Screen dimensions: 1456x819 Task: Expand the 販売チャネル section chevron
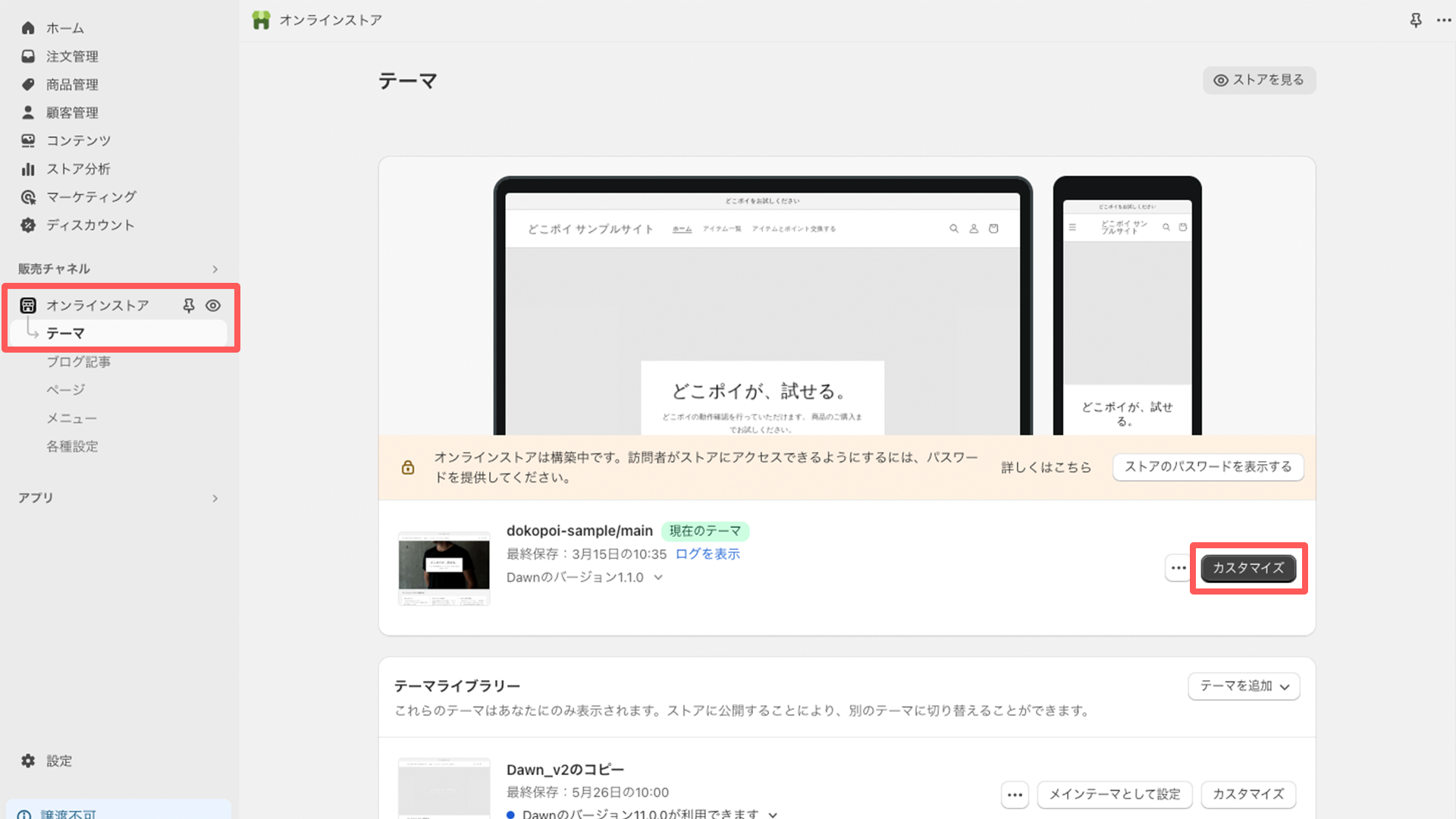pos(215,269)
